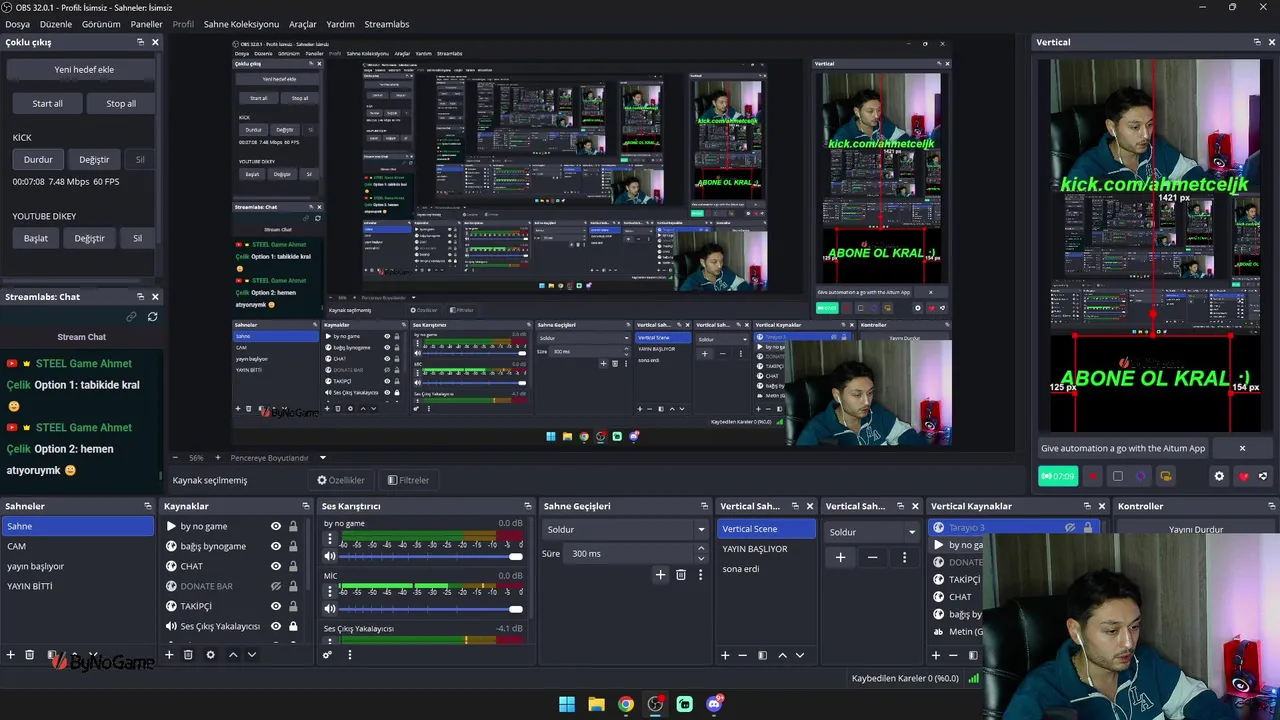The height and width of the screenshot is (720, 1280).
Task: Click the Vertical streaming timer 07:09 button
Action: click(1058, 476)
